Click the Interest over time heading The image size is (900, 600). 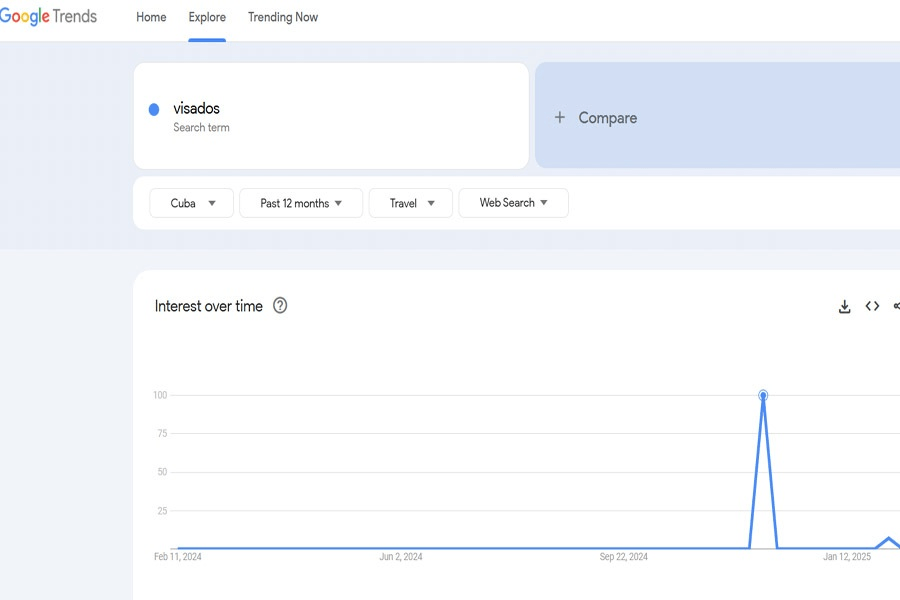(x=209, y=306)
